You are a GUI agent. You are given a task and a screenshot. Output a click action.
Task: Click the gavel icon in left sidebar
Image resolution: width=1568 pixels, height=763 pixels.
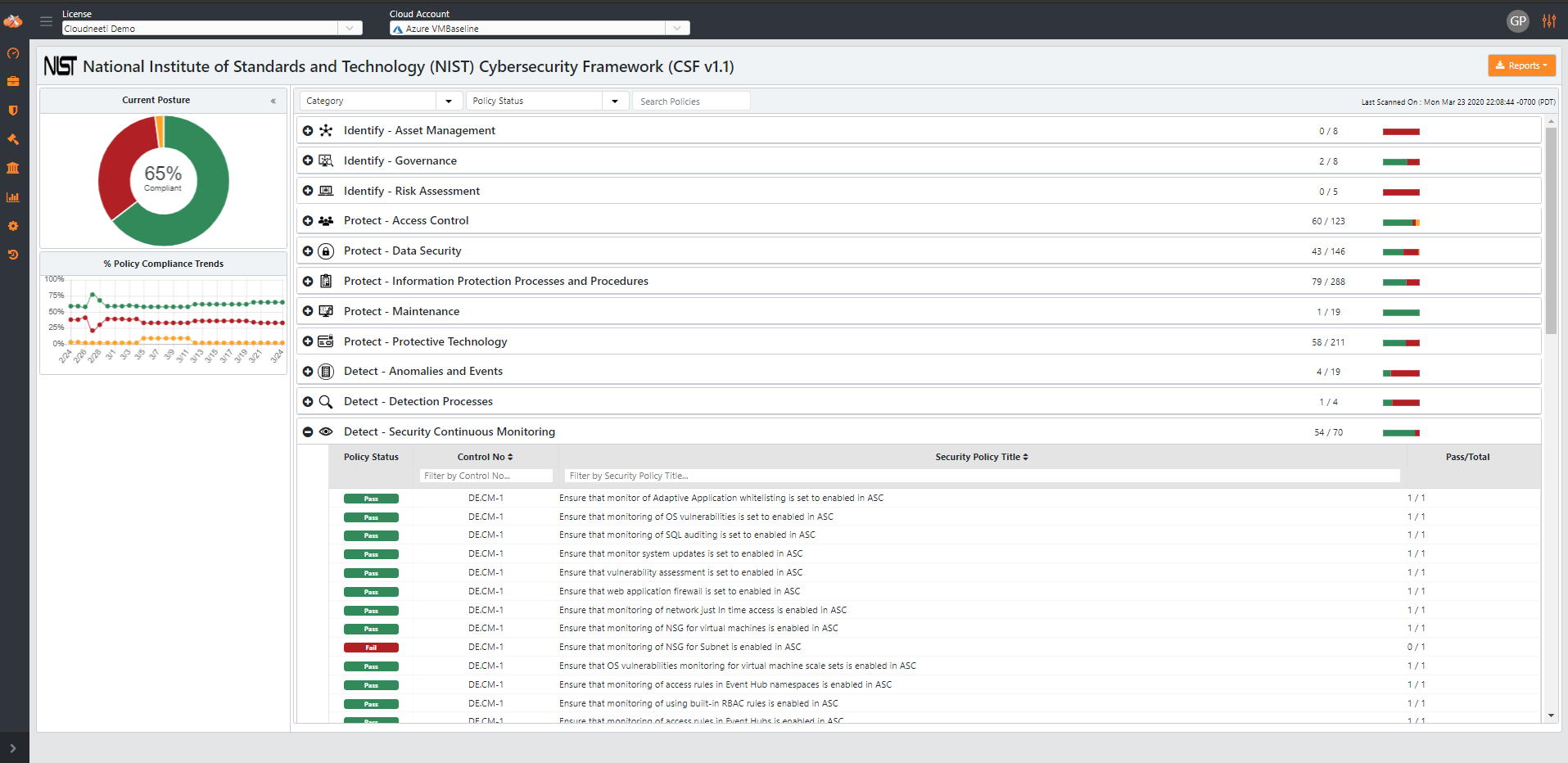pos(13,139)
